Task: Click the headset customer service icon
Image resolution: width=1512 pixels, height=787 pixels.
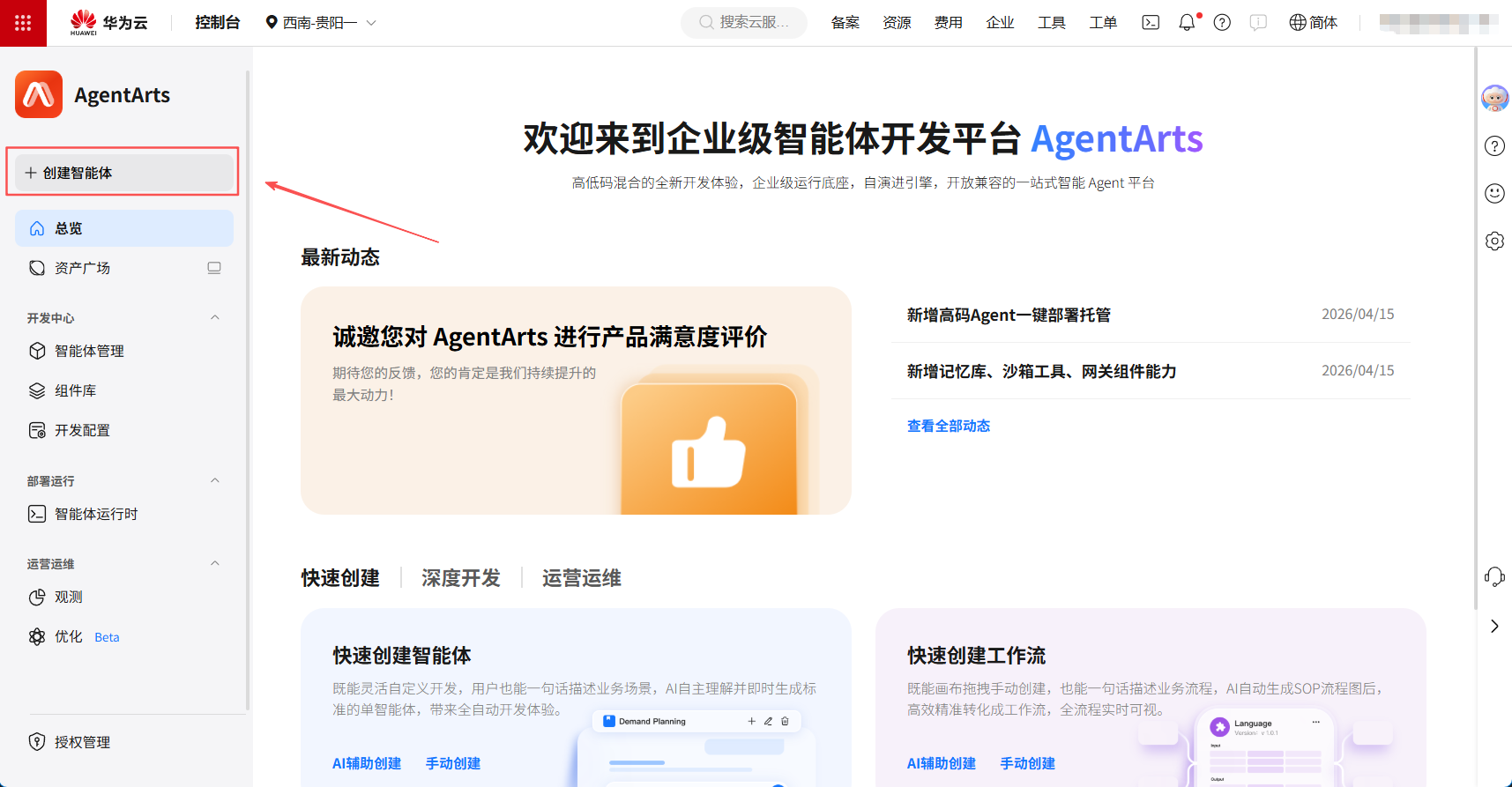Action: (1494, 577)
